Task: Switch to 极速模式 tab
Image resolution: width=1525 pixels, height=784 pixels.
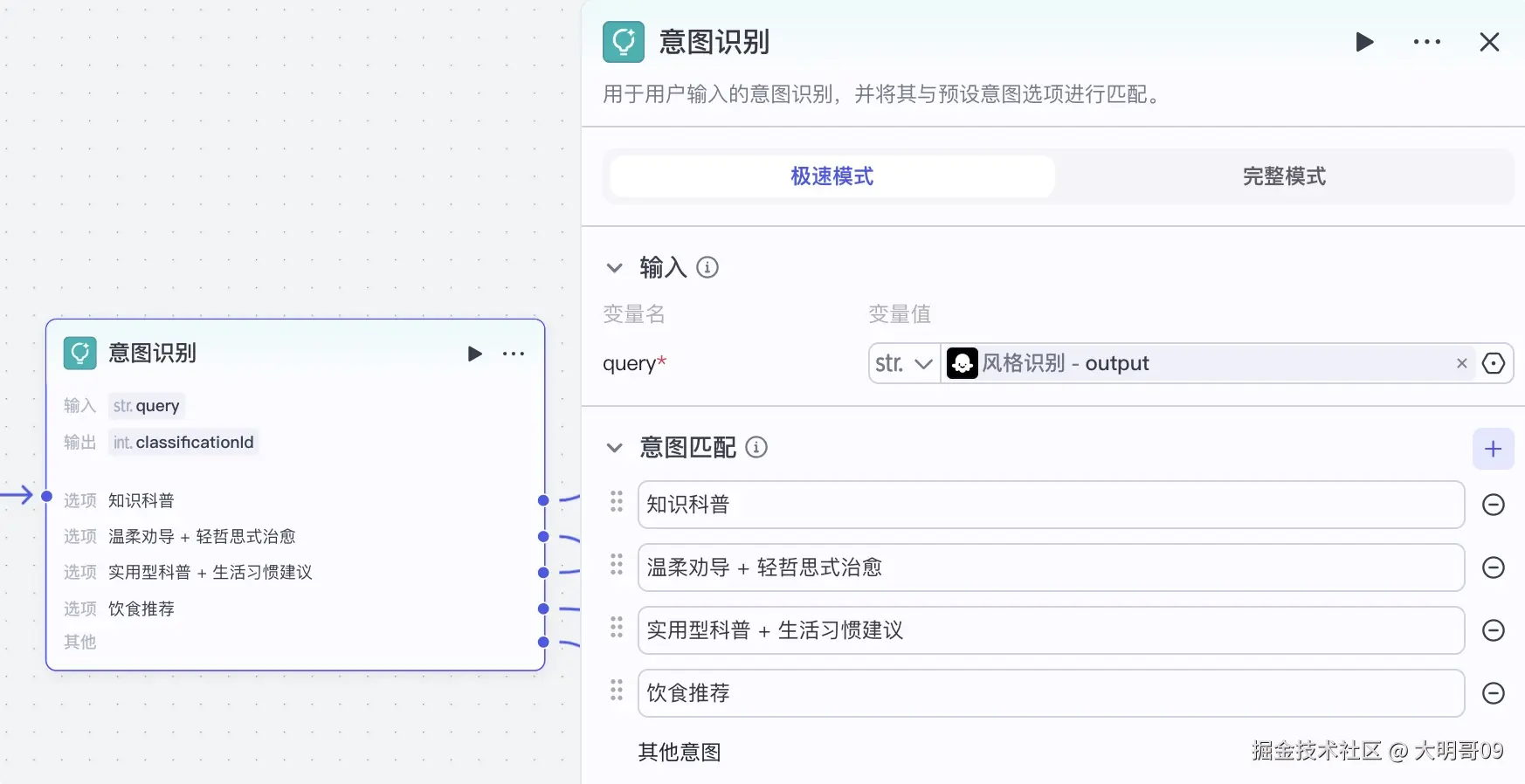Action: [x=832, y=176]
